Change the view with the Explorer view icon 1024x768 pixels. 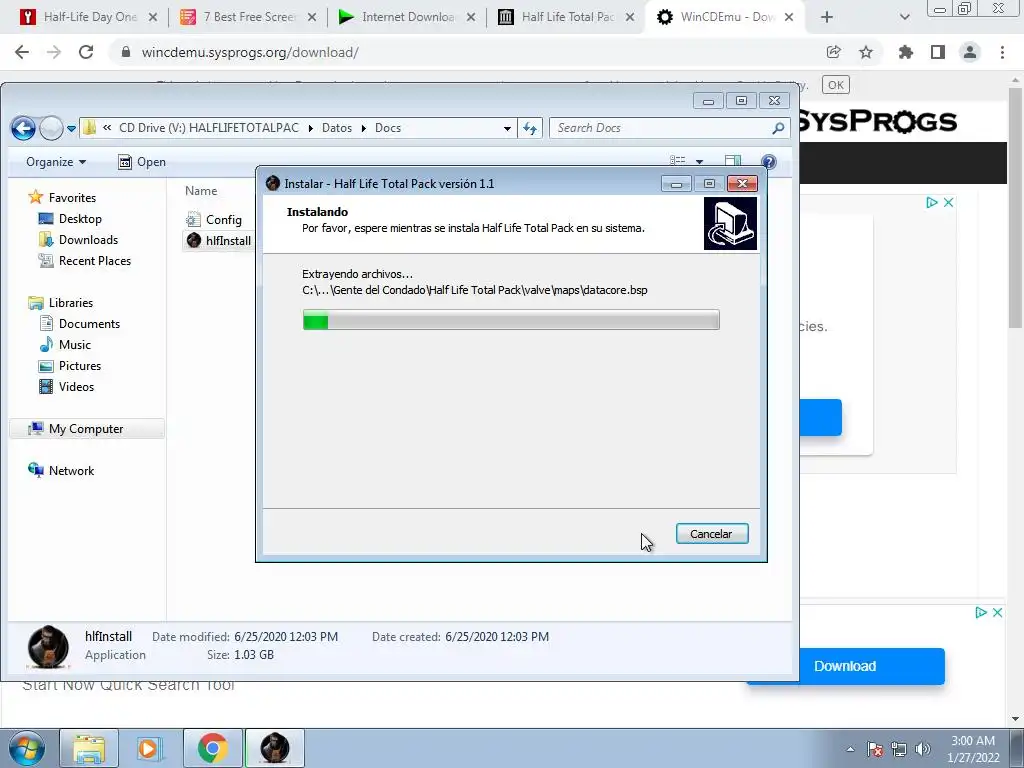tap(678, 161)
